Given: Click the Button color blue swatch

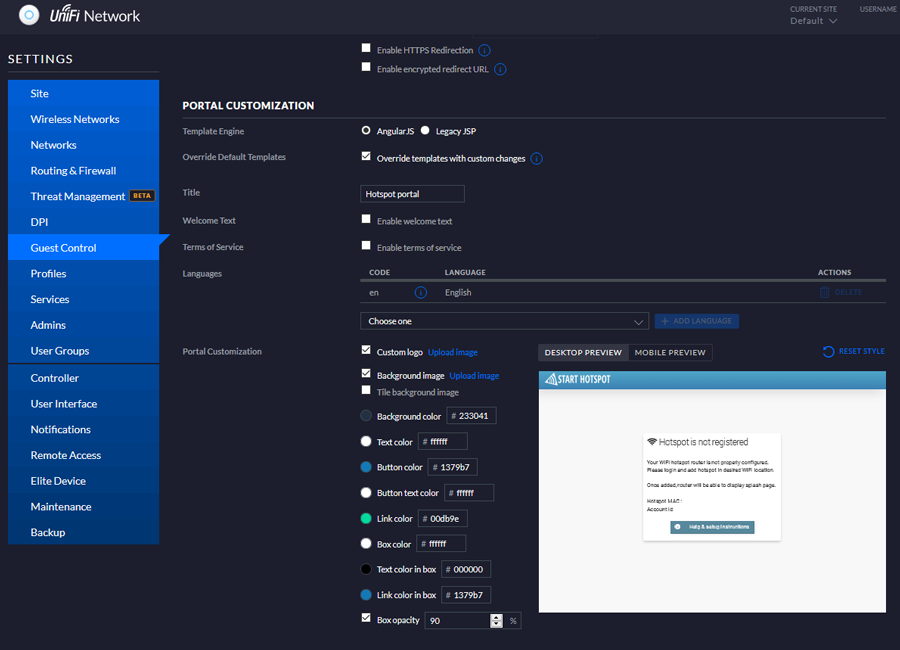Looking at the screenshot, I should pyautogui.click(x=366, y=467).
